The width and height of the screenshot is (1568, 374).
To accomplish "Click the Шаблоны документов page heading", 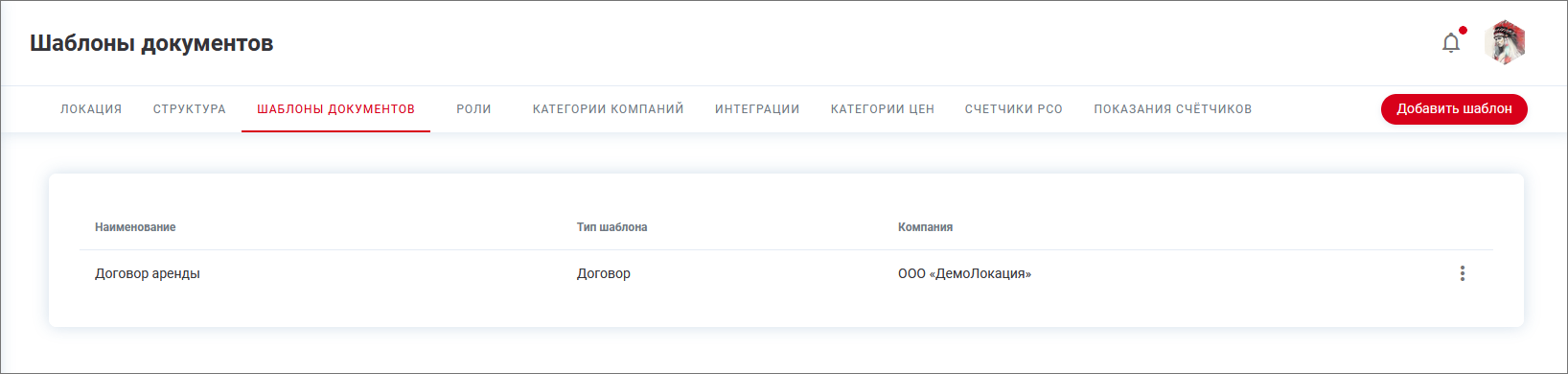I will (151, 43).
